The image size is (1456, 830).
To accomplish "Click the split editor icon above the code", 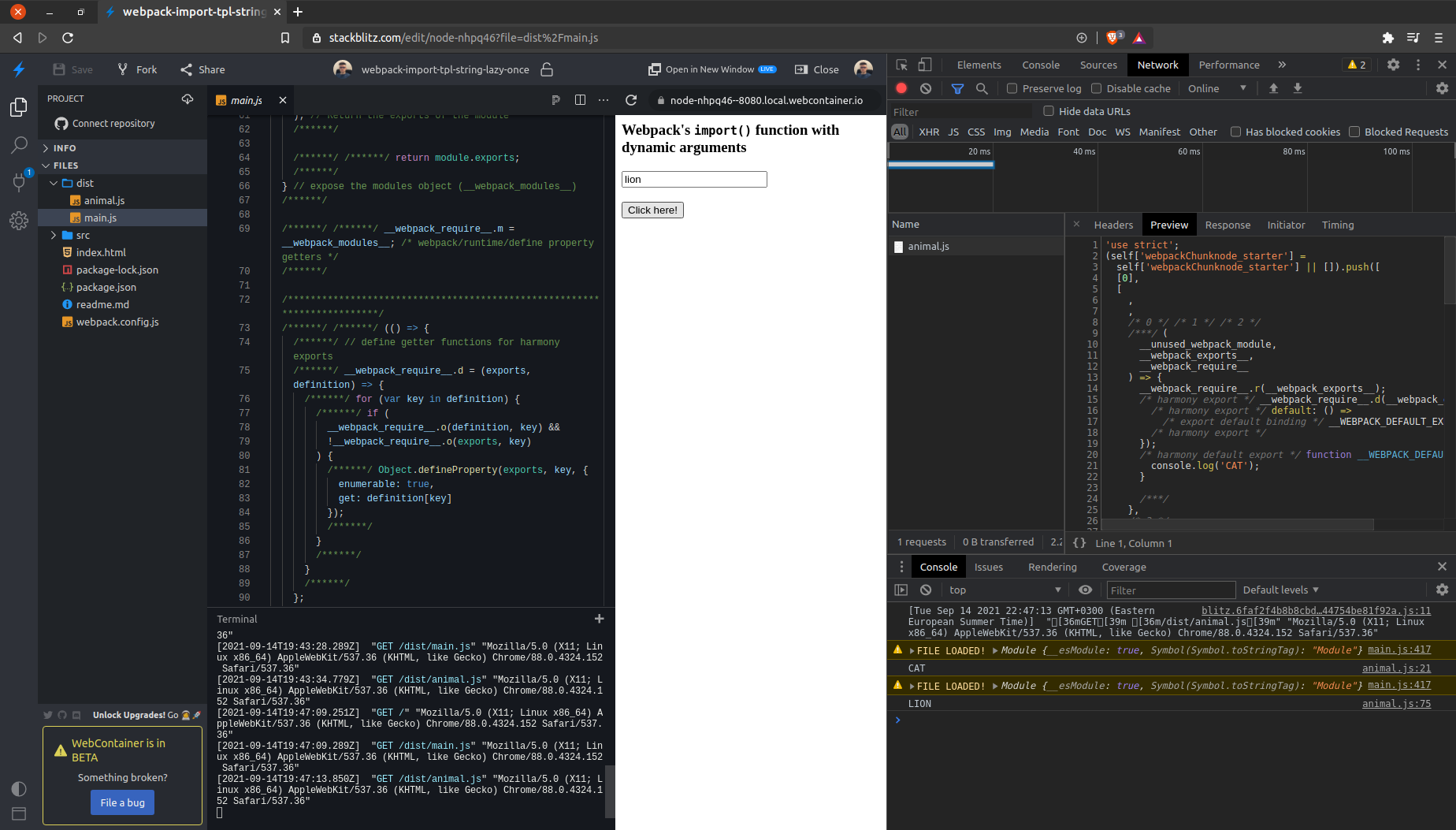I will (x=581, y=100).
